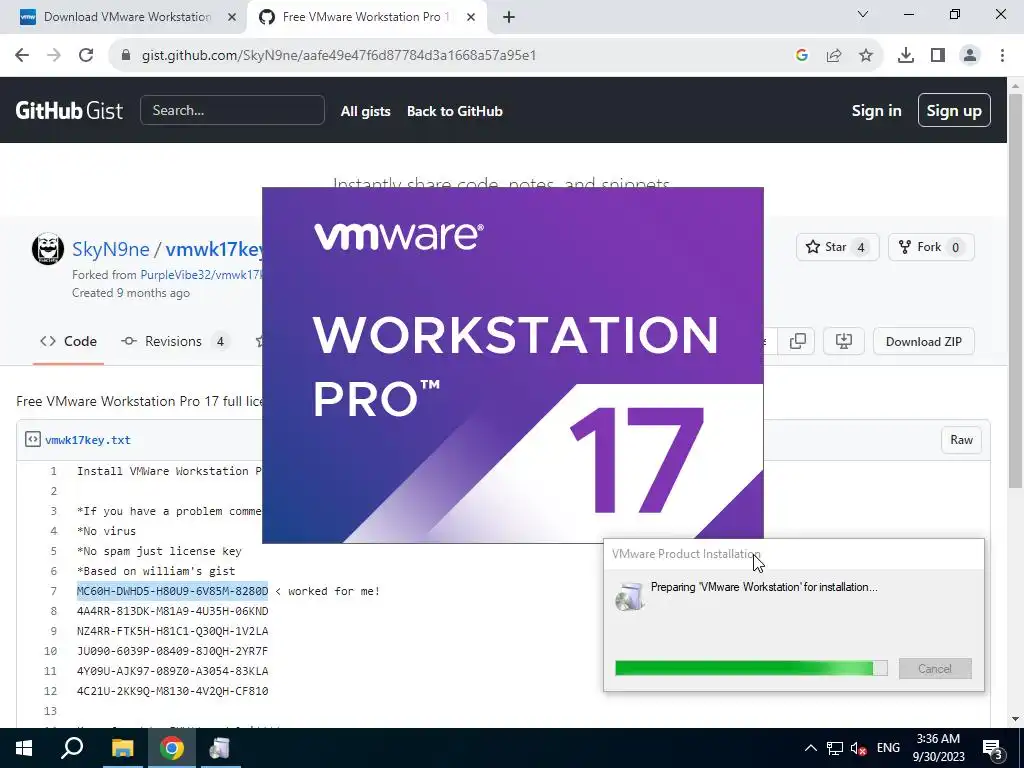Click the Open in Desktop icon
The image size is (1024, 768).
click(x=844, y=341)
